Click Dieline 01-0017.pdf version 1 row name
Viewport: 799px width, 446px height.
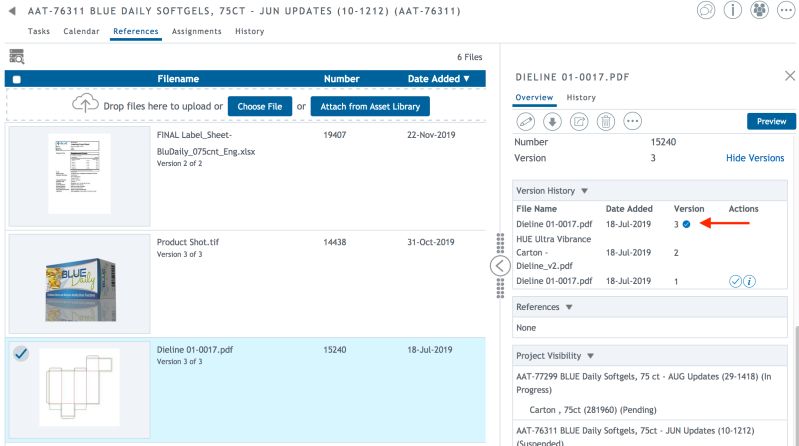coord(554,281)
